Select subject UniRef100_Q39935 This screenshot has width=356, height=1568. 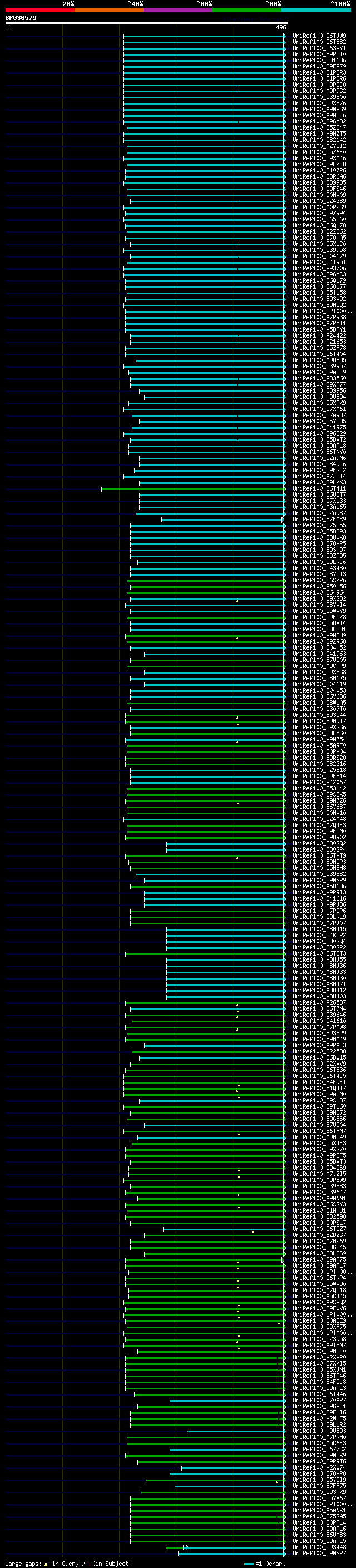pos(319,182)
